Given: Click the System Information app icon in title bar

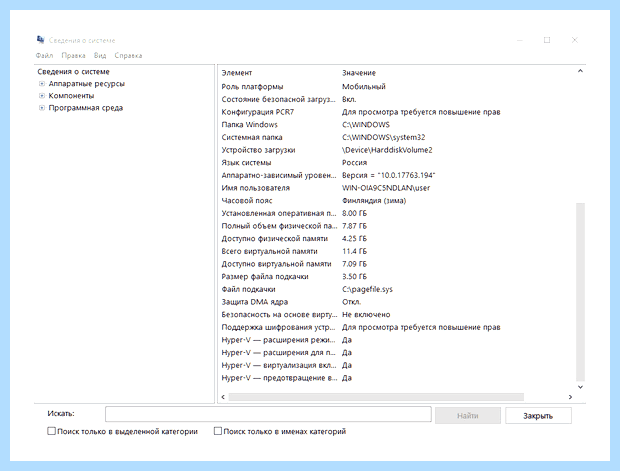Looking at the screenshot, I should coord(40,40).
